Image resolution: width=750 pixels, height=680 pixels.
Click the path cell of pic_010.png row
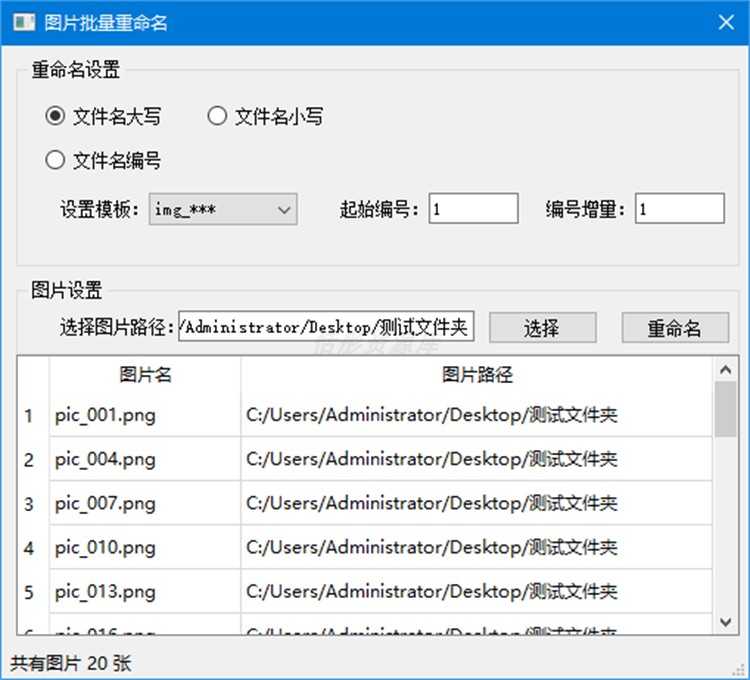click(477, 547)
